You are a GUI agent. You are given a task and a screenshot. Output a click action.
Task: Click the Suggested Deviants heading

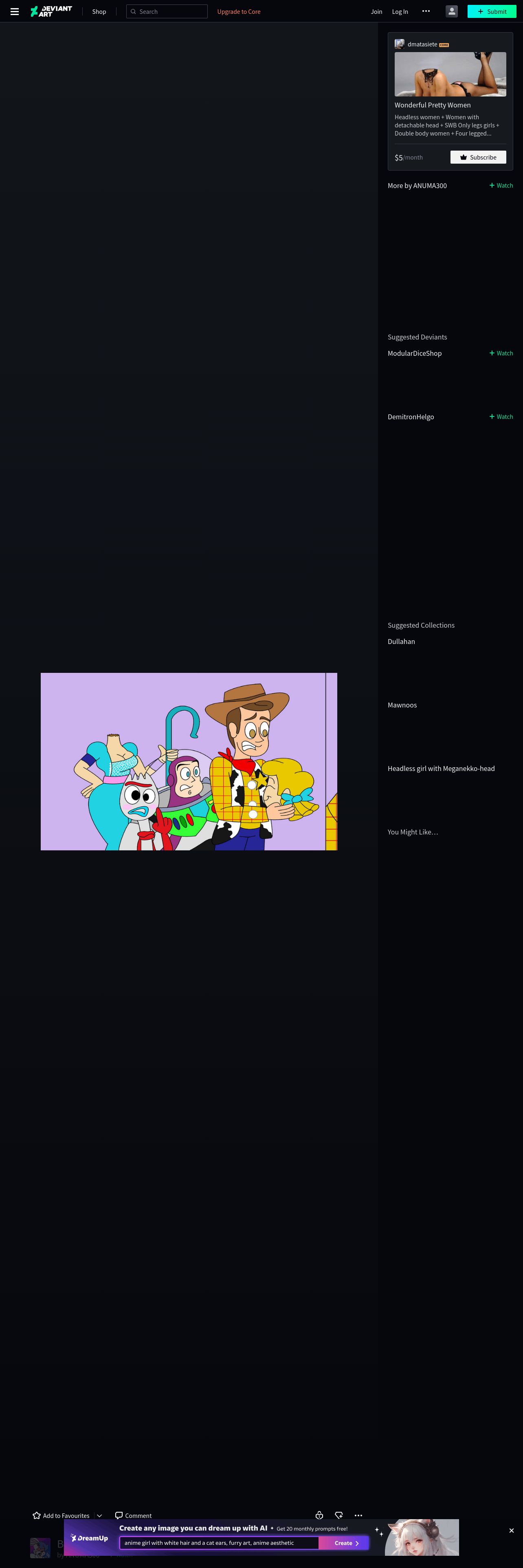(417, 337)
